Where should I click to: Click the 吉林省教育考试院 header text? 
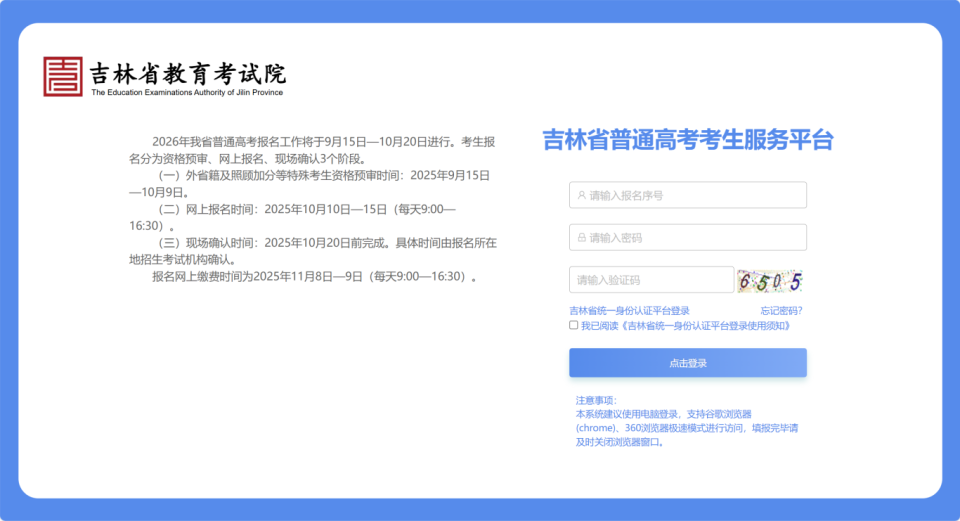(188, 73)
